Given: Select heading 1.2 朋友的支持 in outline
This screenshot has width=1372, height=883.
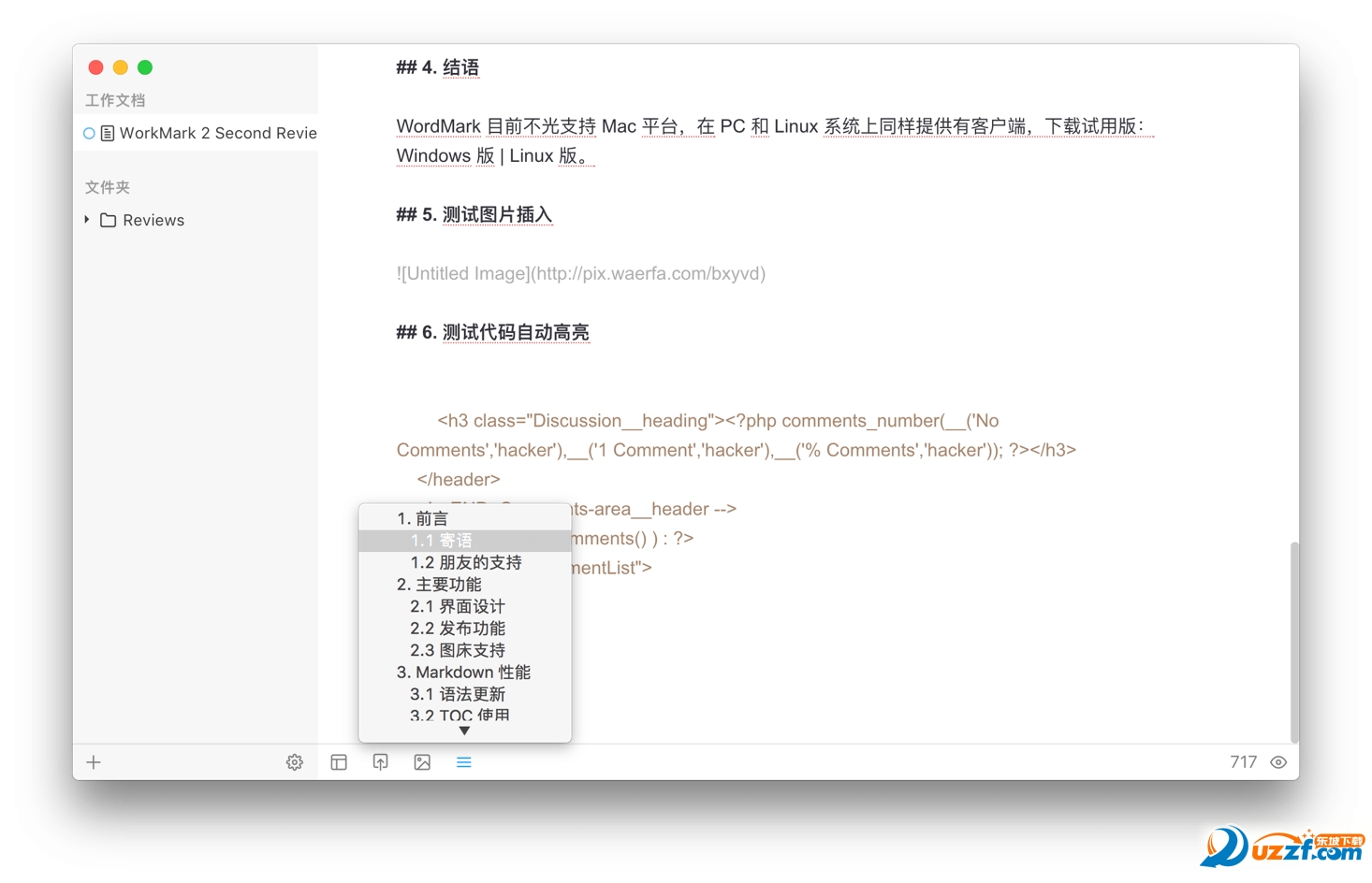Looking at the screenshot, I should [x=466, y=562].
